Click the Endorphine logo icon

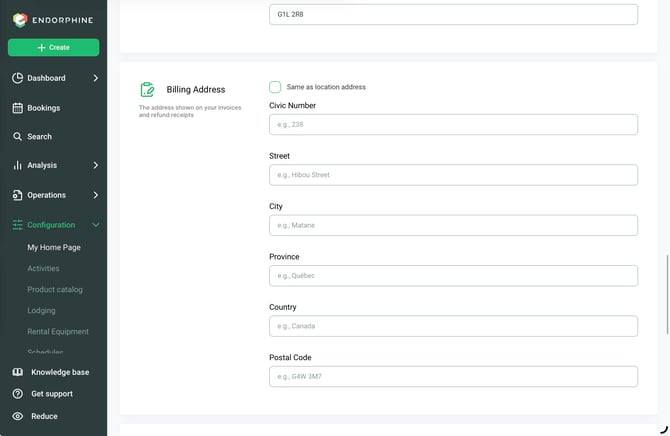click(20, 20)
